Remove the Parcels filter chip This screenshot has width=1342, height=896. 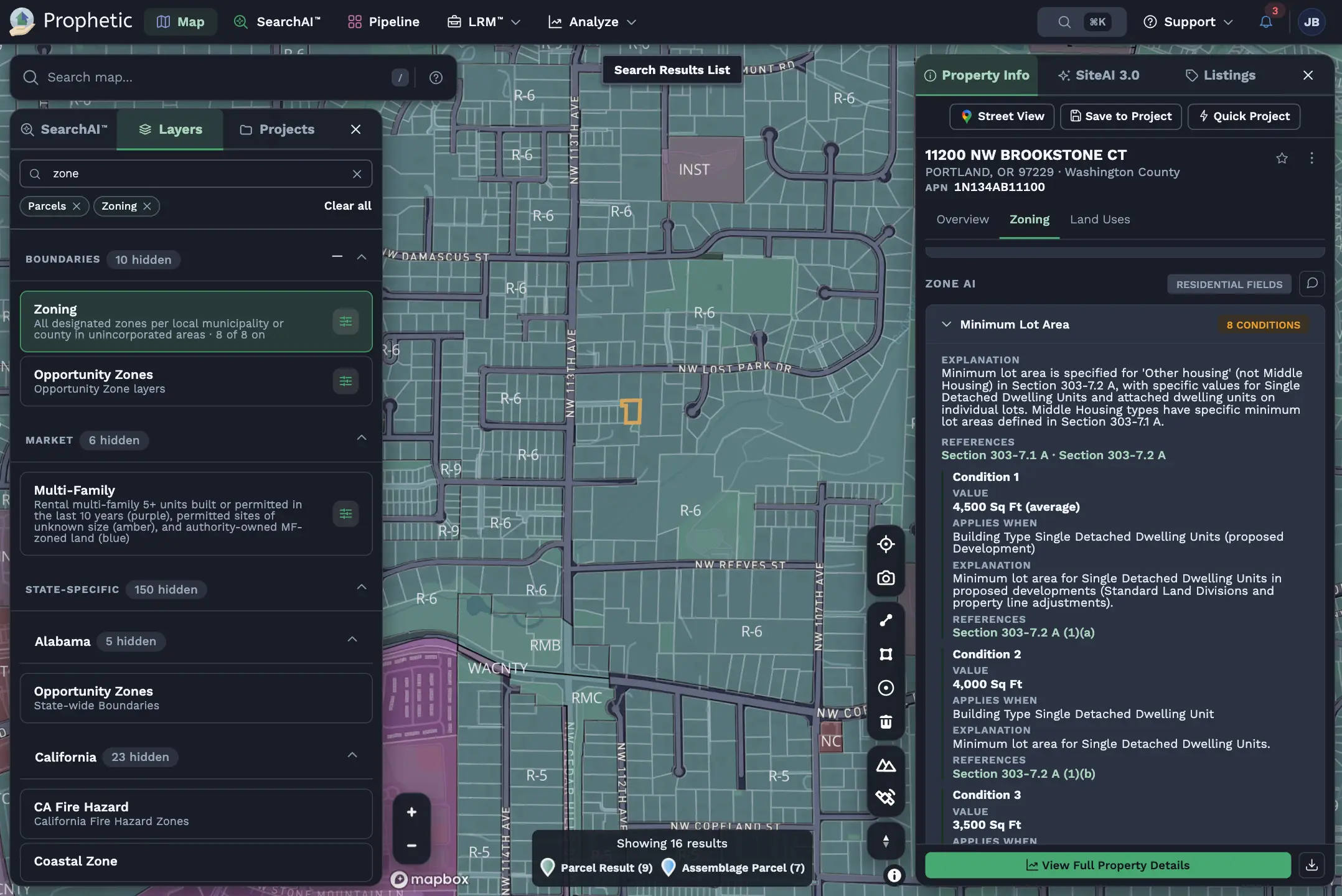point(77,206)
